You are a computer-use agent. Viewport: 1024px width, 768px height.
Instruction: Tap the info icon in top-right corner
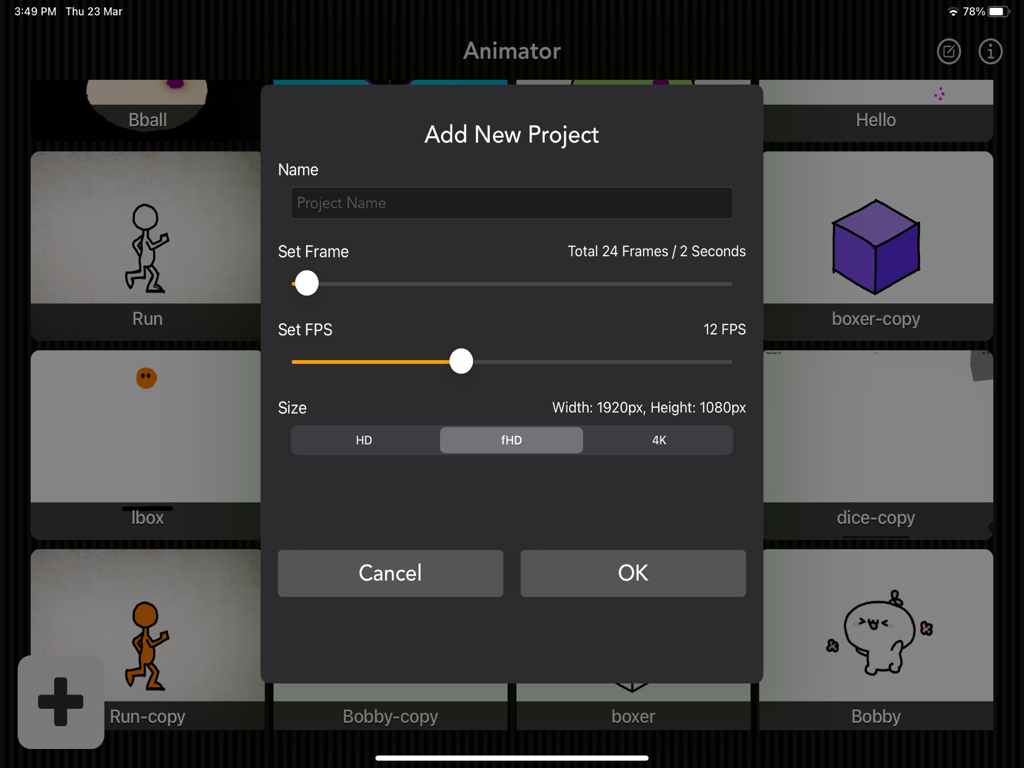tap(990, 51)
